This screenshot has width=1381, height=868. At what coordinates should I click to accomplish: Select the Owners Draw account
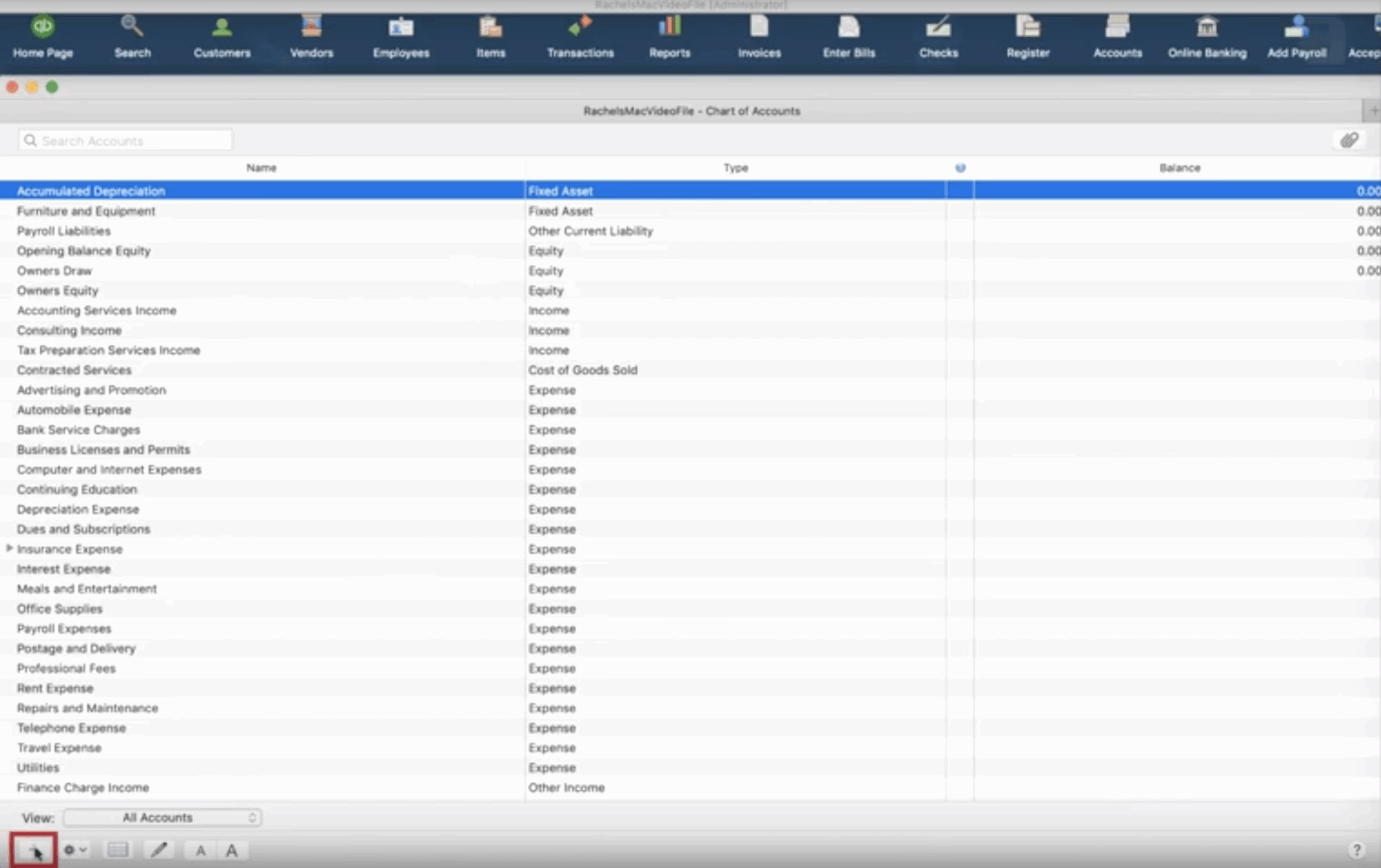click(54, 271)
